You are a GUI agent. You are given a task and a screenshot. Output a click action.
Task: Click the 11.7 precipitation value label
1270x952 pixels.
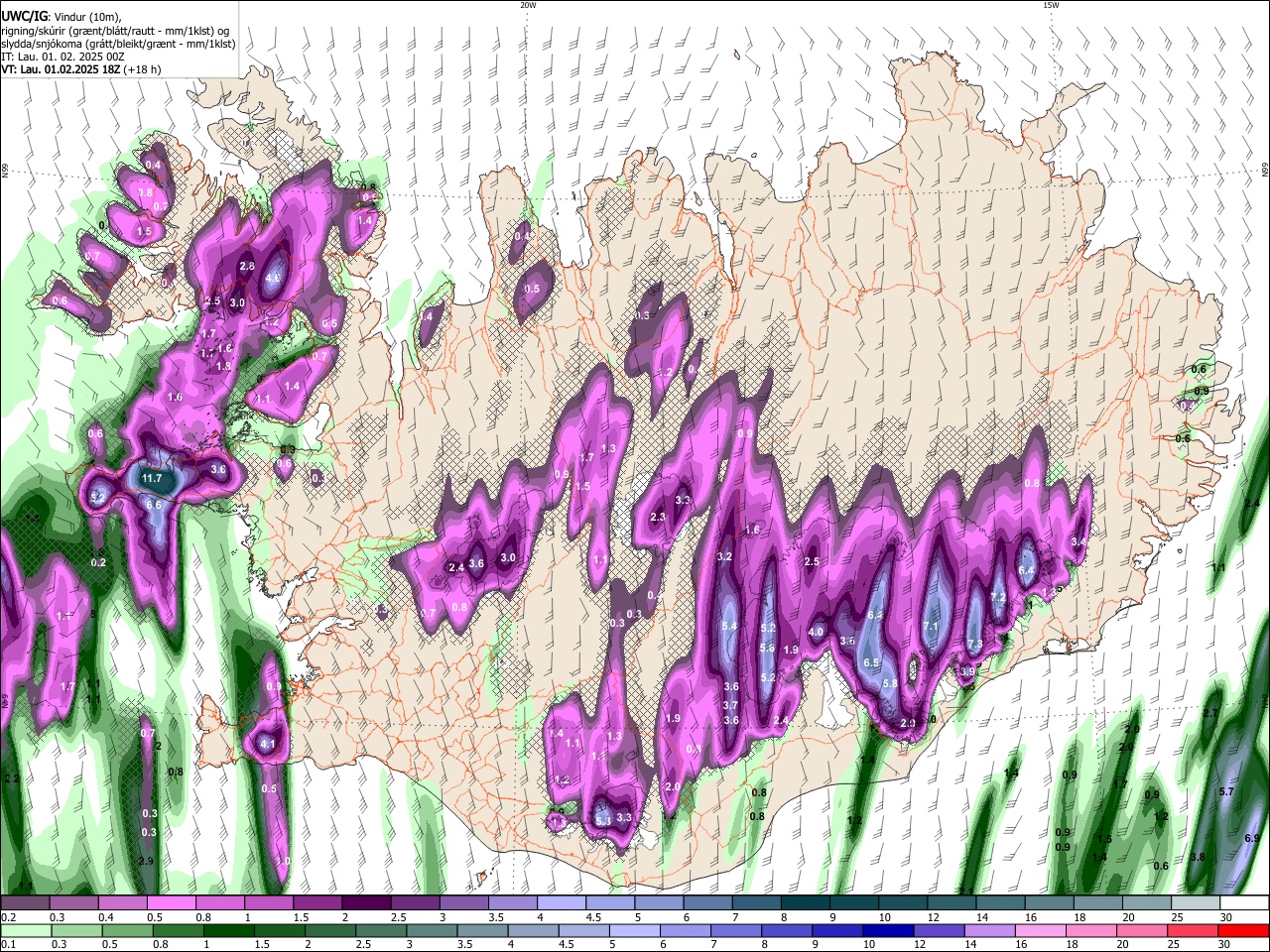pos(152,478)
